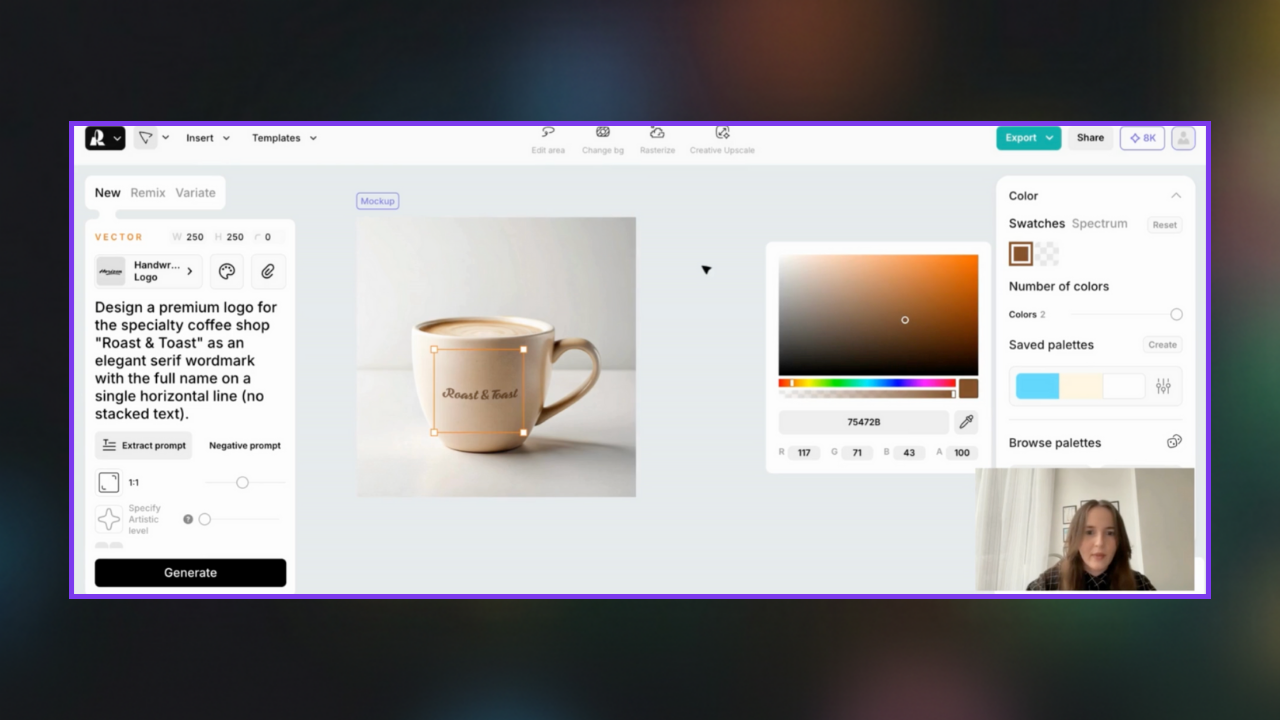Image resolution: width=1280 pixels, height=720 pixels.
Task: Select the pointer selection tool
Action: (x=146, y=138)
